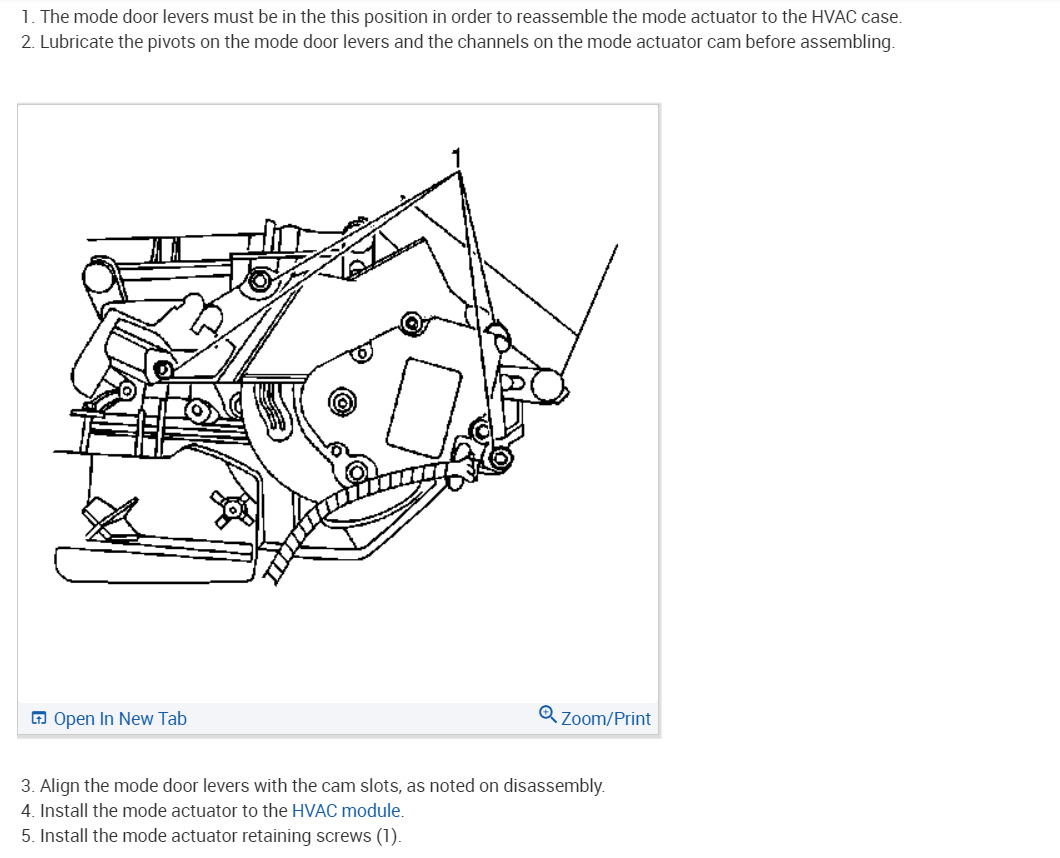Image resolution: width=1060 pixels, height=858 pixels.
Task: Click callout number 1 above the diagram
Action: (x=457, y=158)
